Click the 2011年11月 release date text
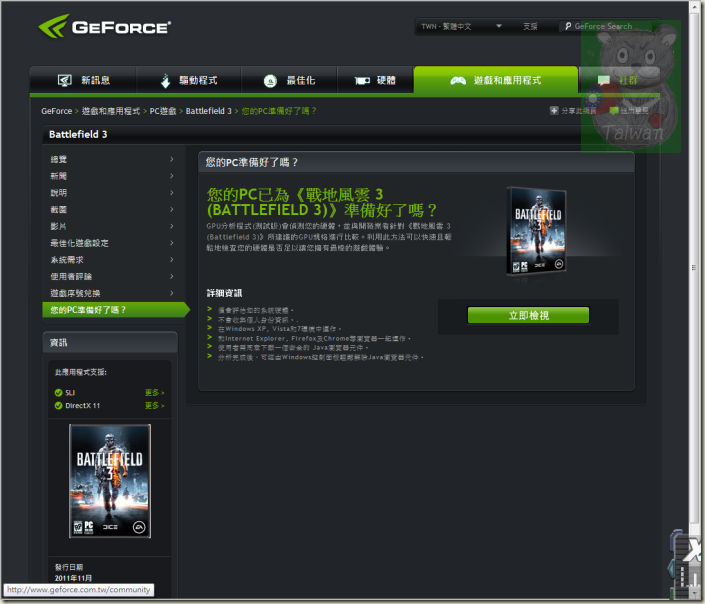The image size is (705, 604). 73,578
